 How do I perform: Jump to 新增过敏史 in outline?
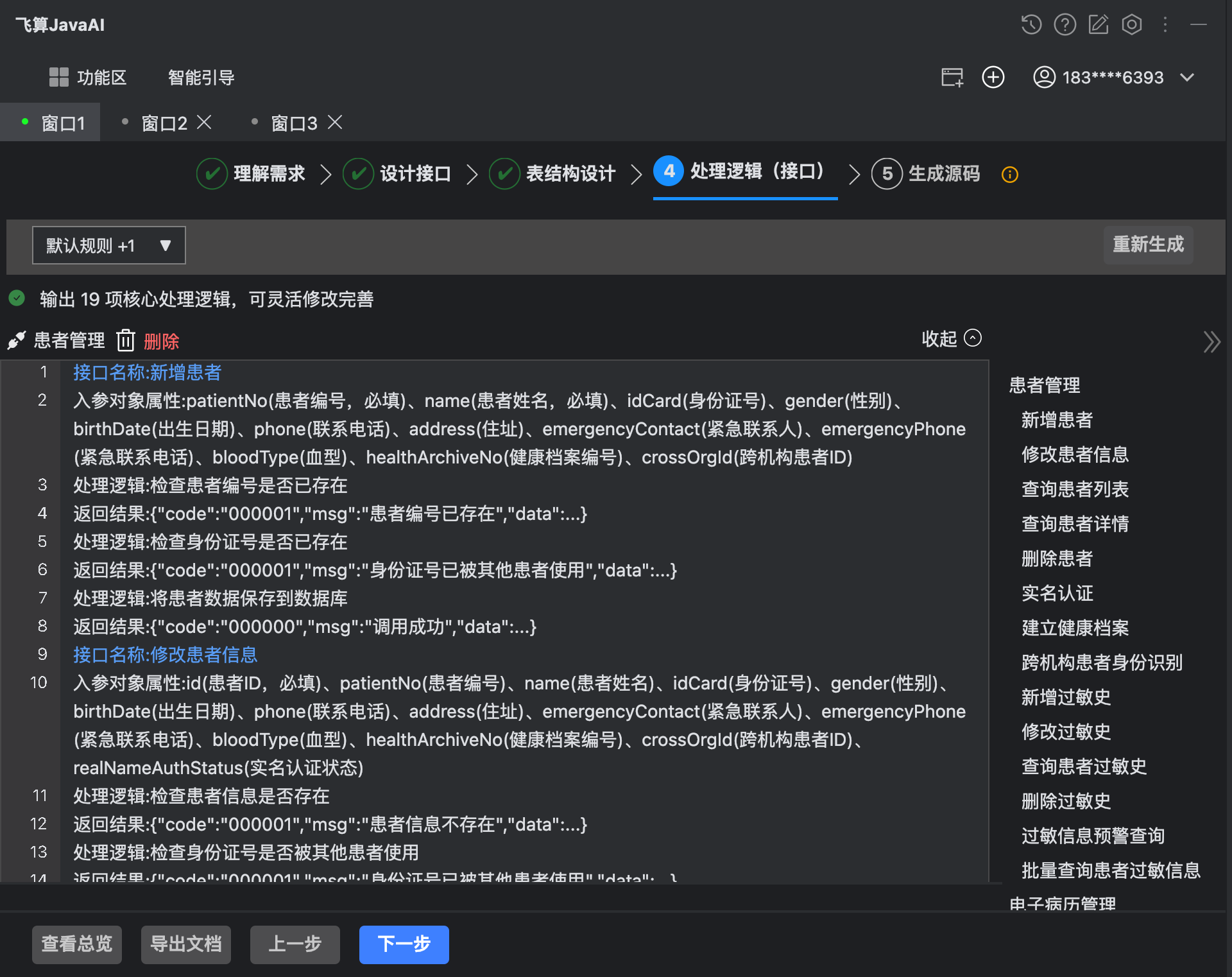[x=1066, y=697]
